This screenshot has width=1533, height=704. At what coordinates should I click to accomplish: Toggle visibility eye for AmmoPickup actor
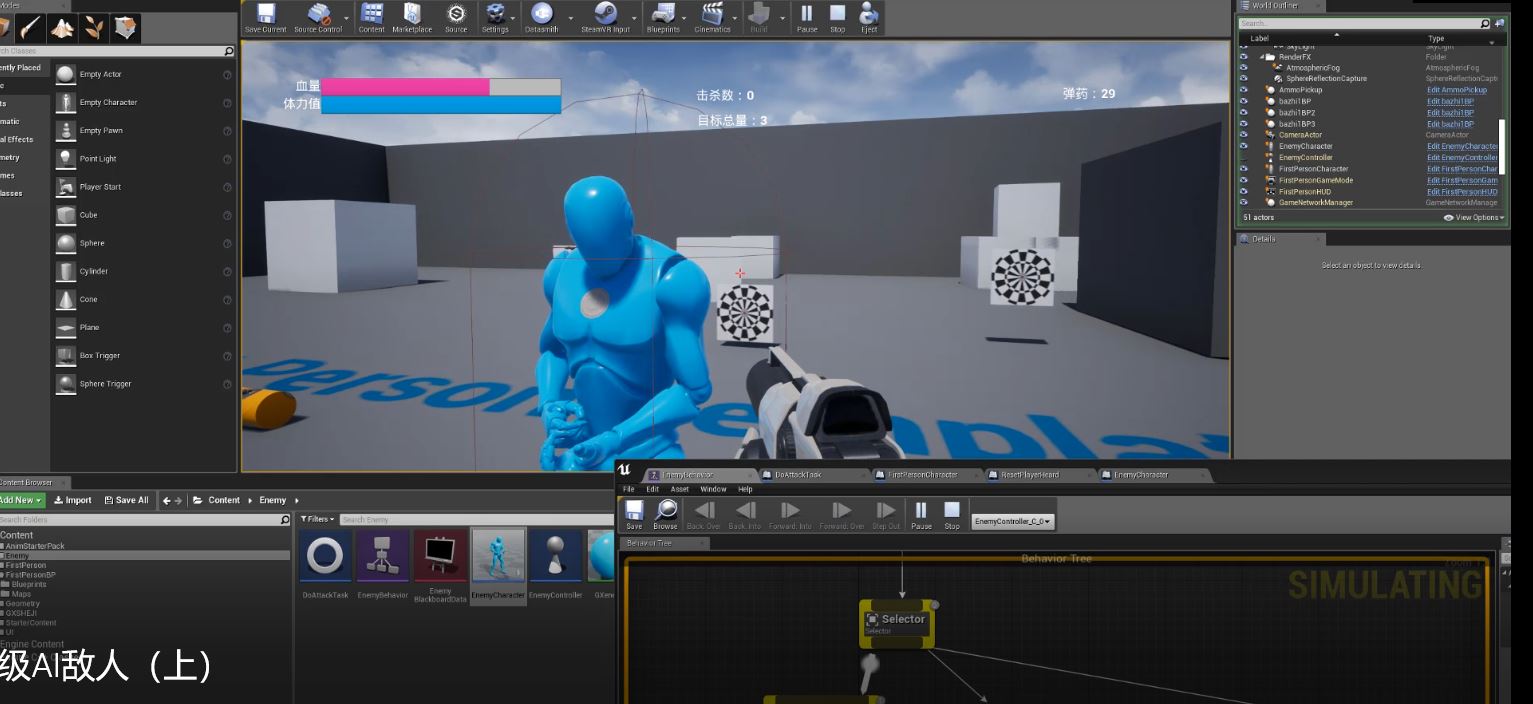point(1244,90)
